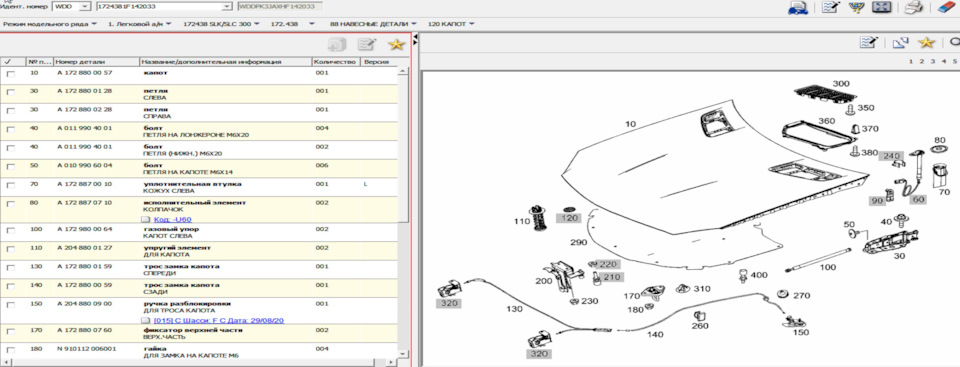Viewport: 960px width, 367px height.
Task: Tick checkbox for ручка разблокировки row
Action: [x=10, y=305]
